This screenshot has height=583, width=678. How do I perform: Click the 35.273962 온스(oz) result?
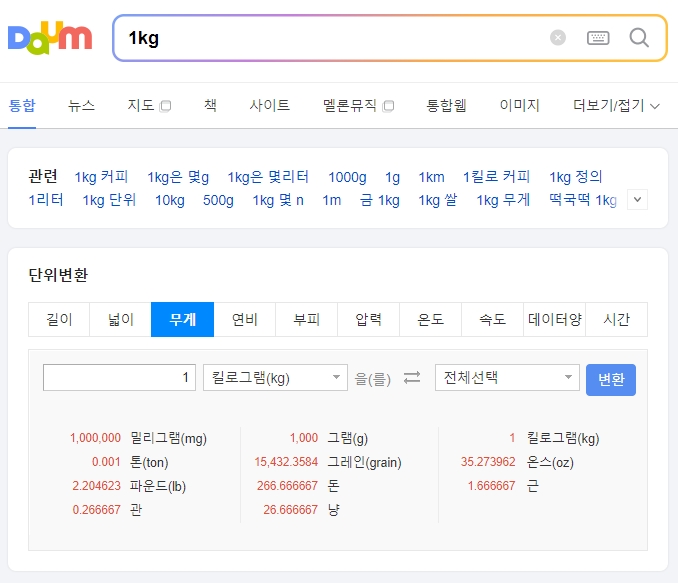(x=517, y=462)
